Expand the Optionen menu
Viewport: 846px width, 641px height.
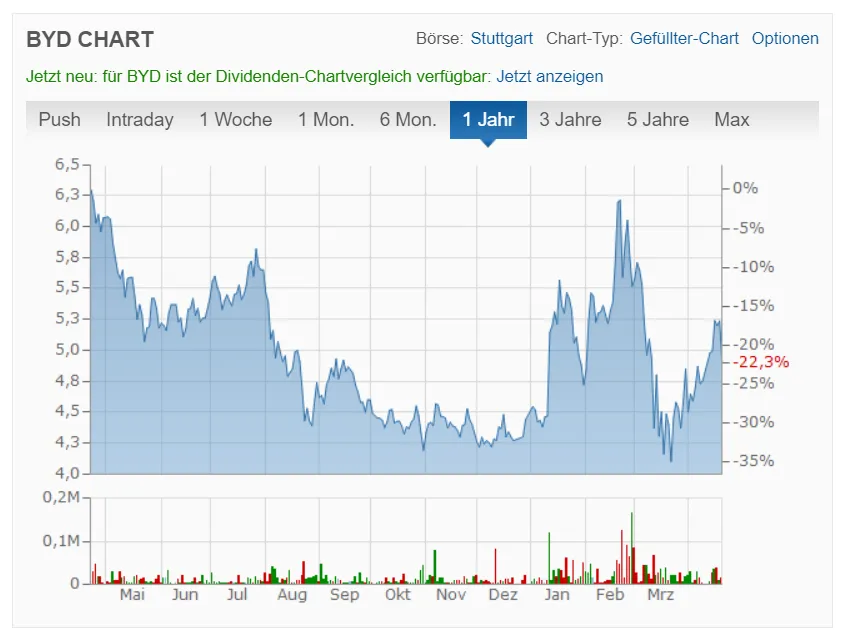click(785, 39)
